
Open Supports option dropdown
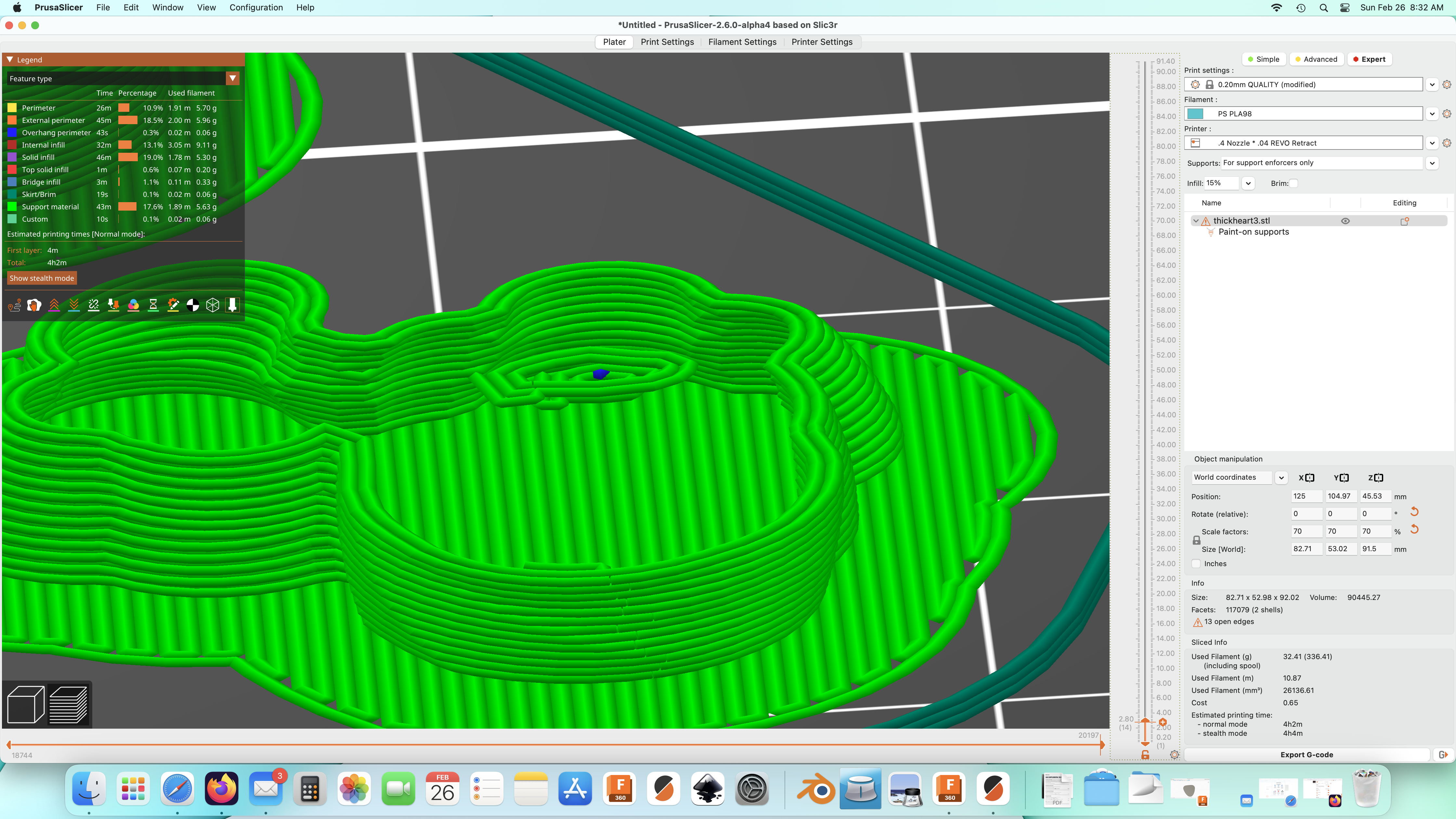(x=1432, y=163)
